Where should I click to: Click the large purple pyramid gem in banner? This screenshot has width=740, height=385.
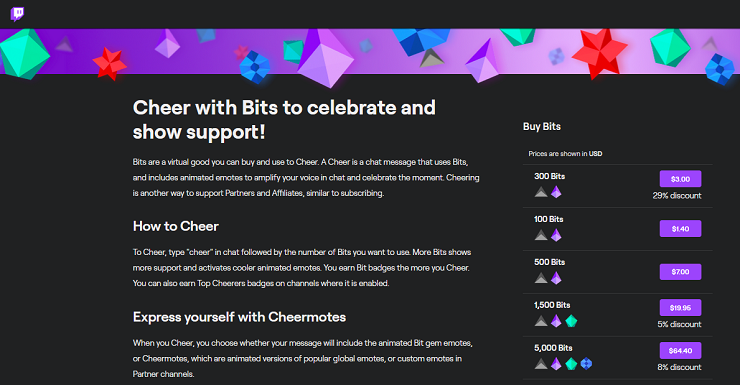[x=326, y=58]
